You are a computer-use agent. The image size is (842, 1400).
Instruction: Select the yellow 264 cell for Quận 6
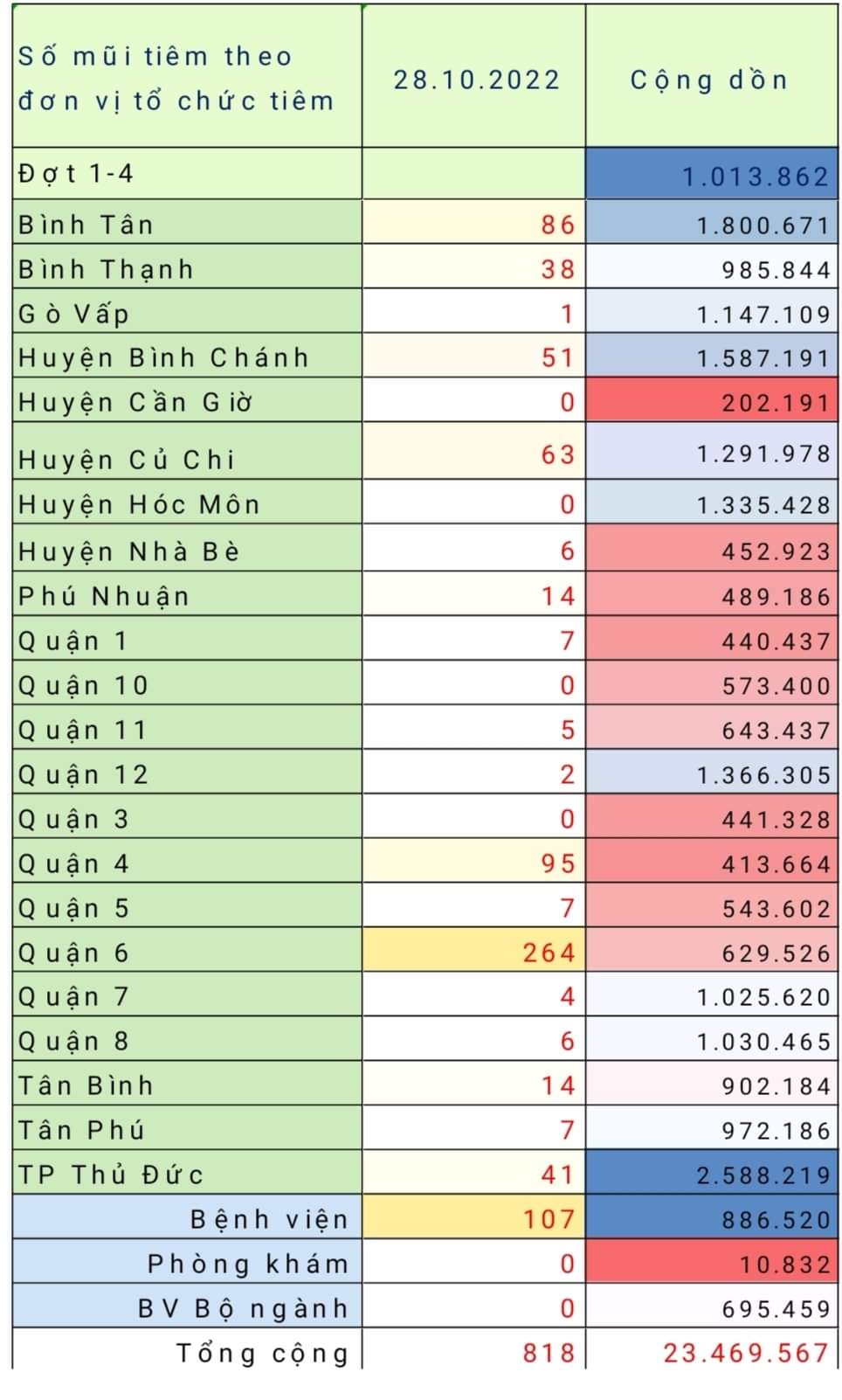pyautogui.click(x=549, y=952)
